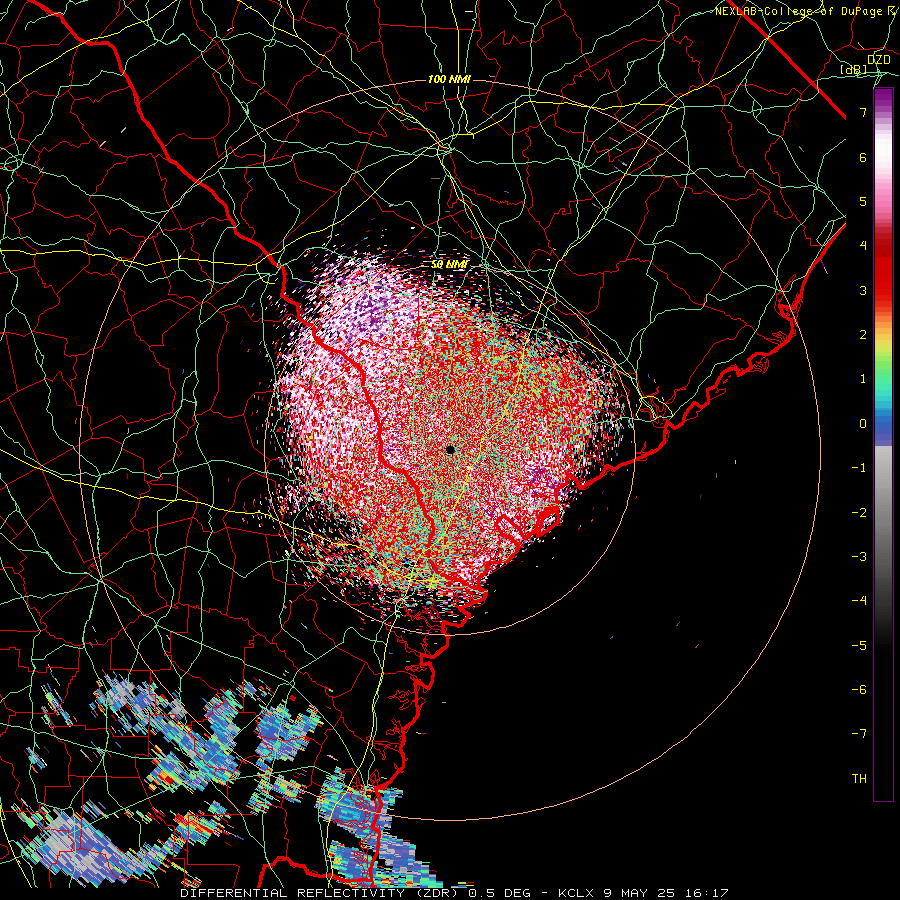Click the 2 value on the color scale
The height and width of the screenshot is (900, 900).
pyautogui.click(x=863, y=335)
